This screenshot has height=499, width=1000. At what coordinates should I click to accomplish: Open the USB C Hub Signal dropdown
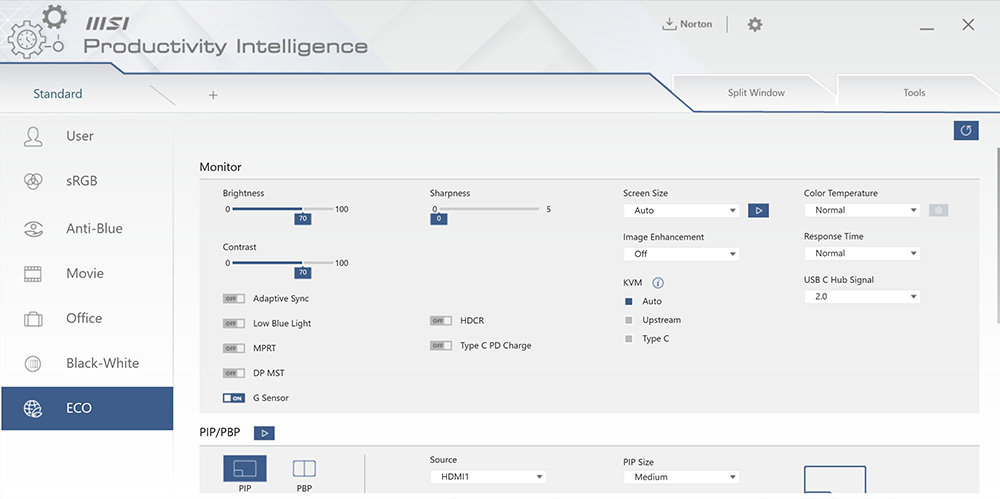861,297
